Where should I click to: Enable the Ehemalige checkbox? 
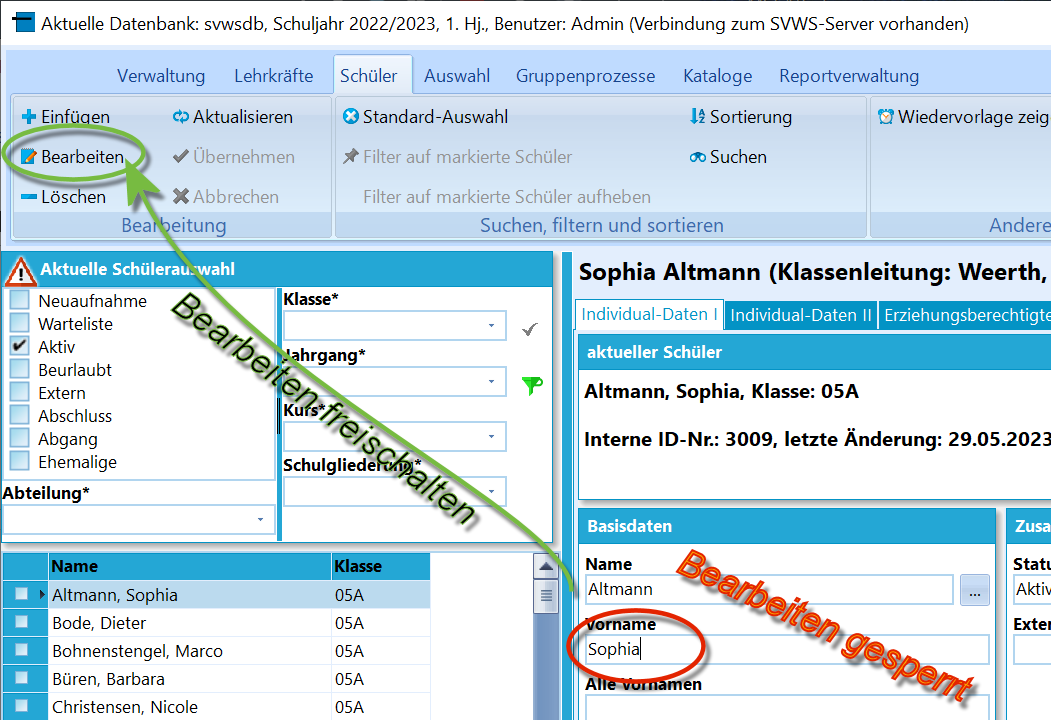[20, 461]
